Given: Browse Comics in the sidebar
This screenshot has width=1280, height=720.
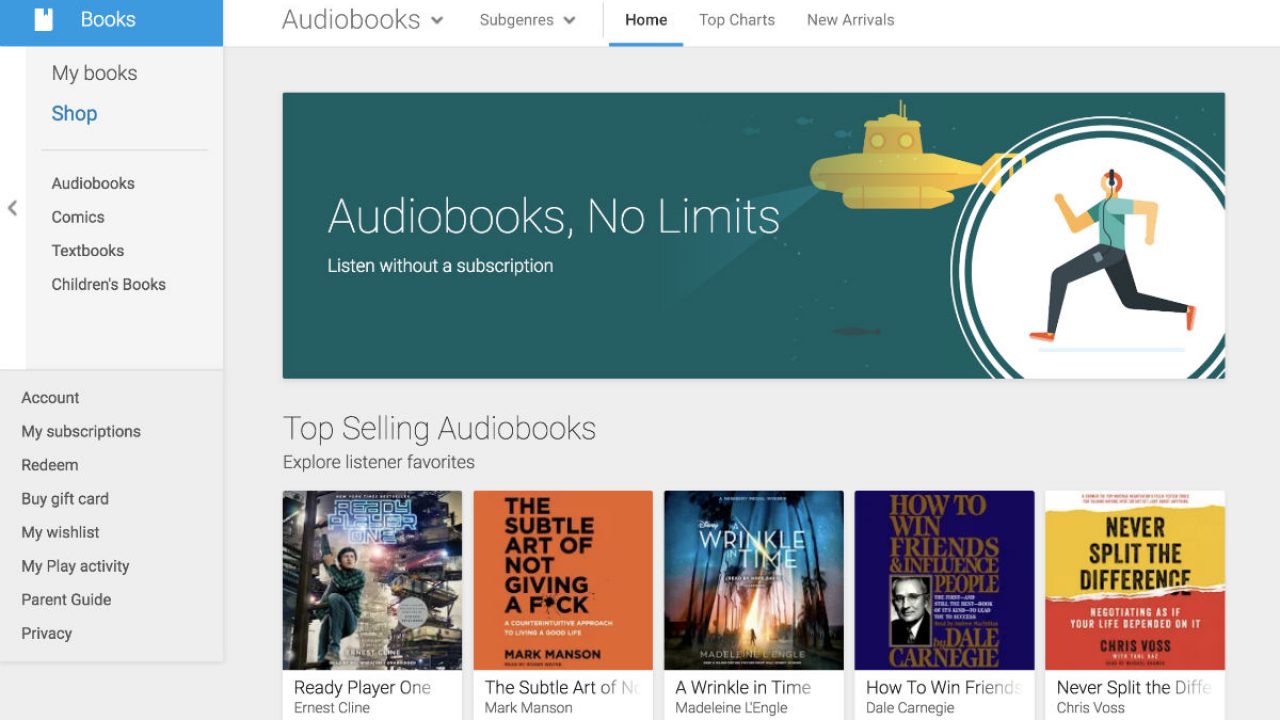Looking at the screenshot, I should pos(78,217).
